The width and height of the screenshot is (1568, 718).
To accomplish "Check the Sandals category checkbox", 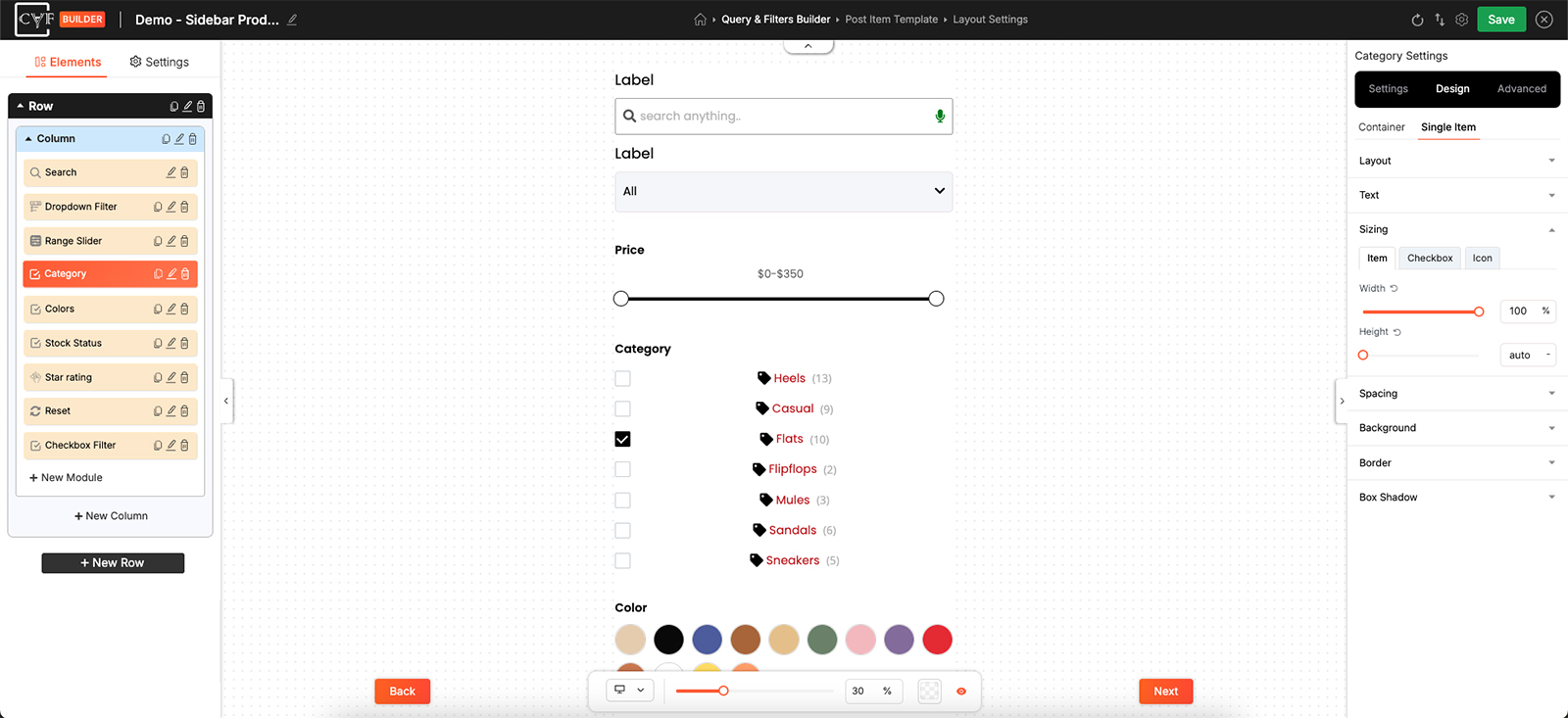I will pyautogui.click(x=622, y=531).
